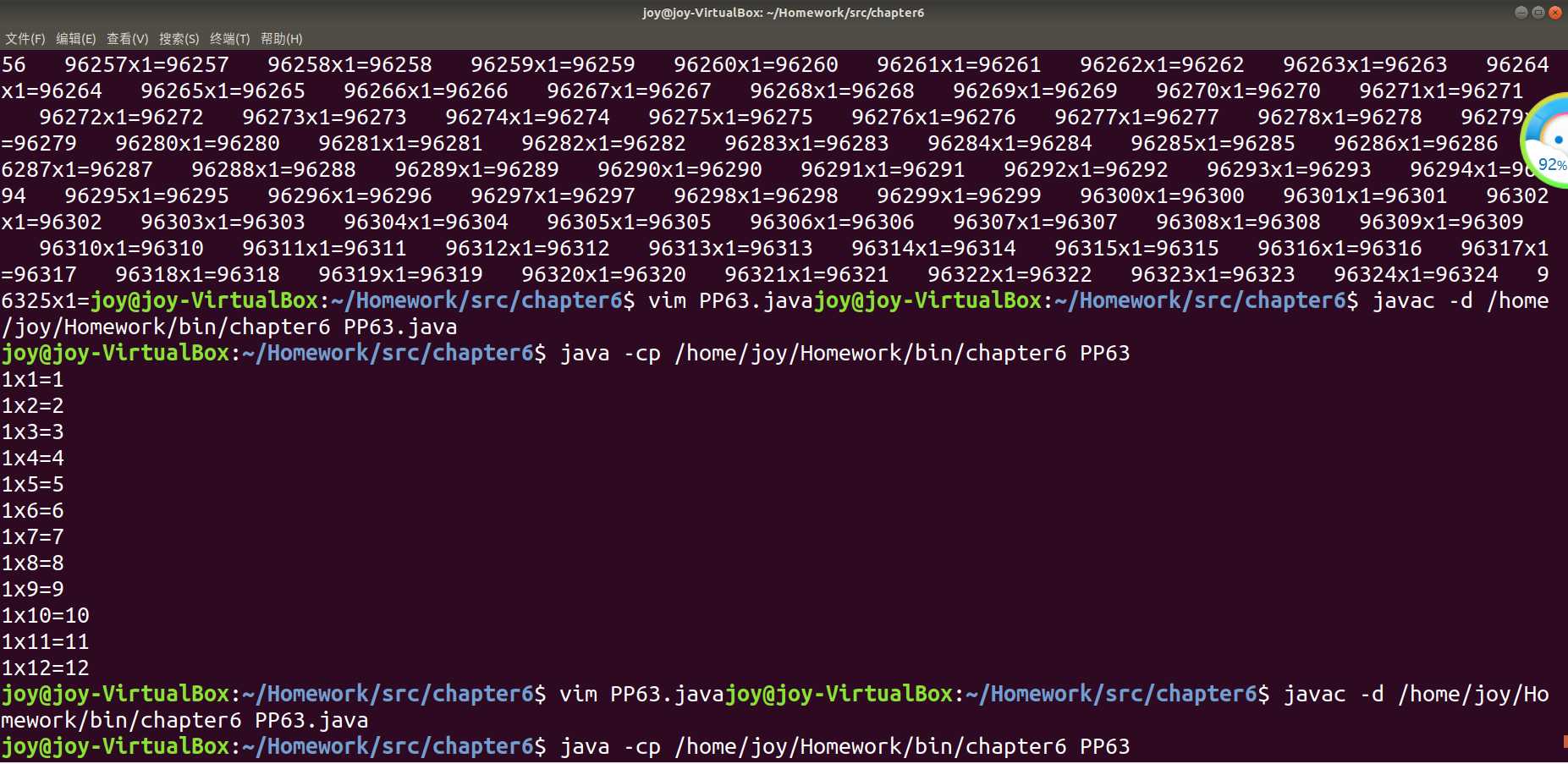Click output line 1x3=3
Viewport: 1568px width, 764px height.
(x=32, y=432)
